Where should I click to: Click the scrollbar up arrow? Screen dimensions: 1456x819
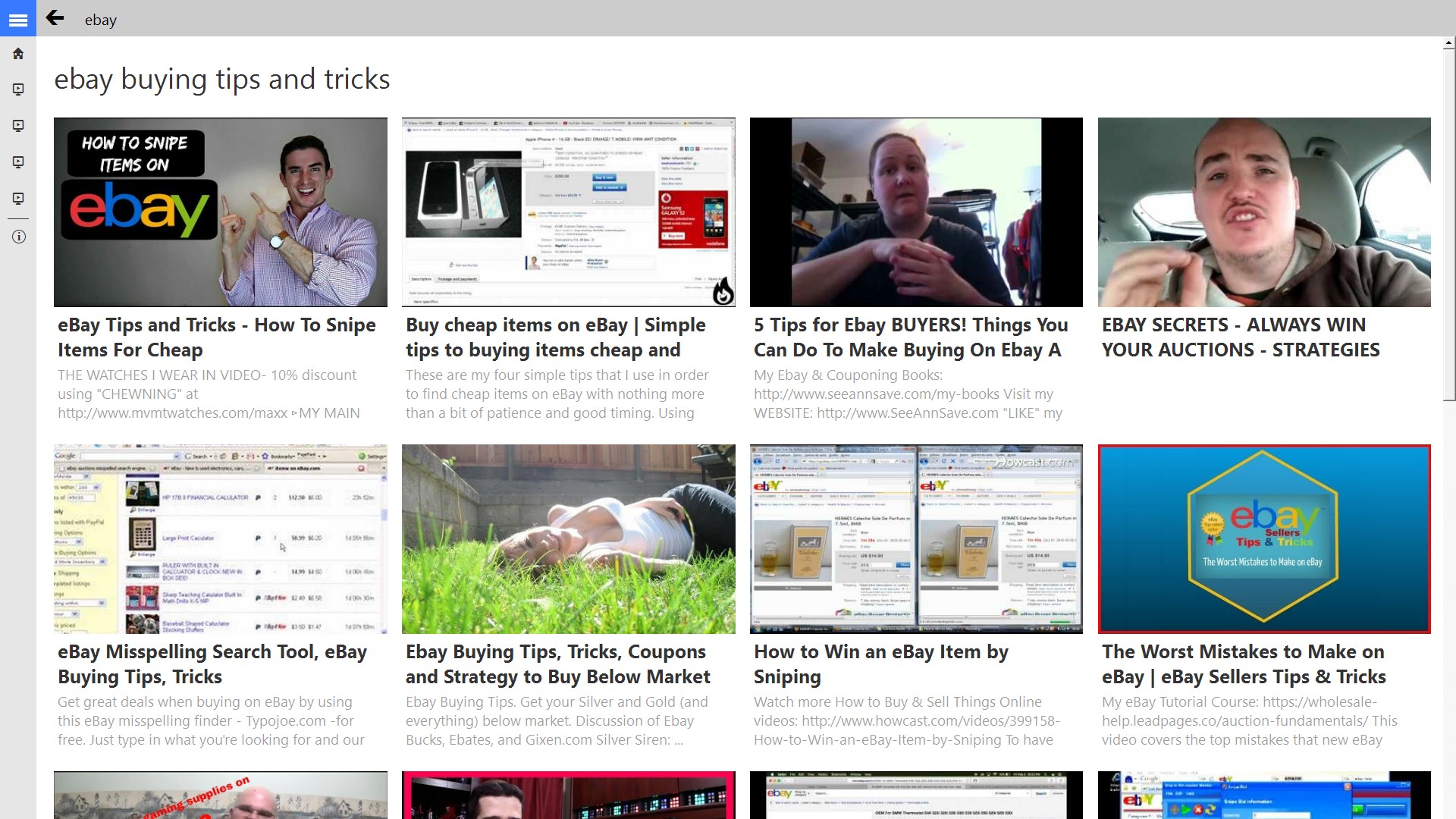click(x=1449, y=44)
